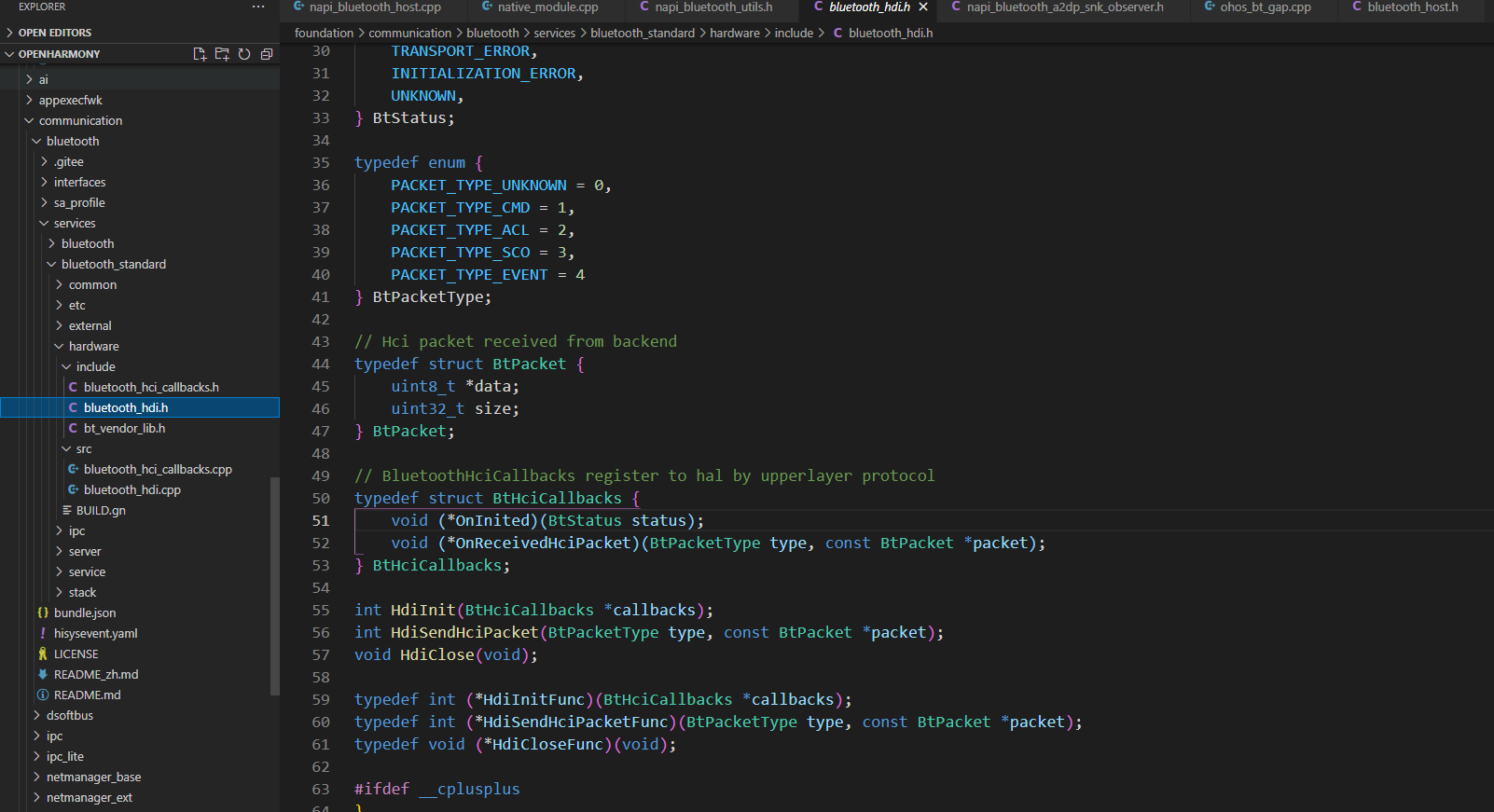Screen dimensions: 1494x812
Task: Click the hisysevent.yaml exclamation icon
Action: coord(43,633)
